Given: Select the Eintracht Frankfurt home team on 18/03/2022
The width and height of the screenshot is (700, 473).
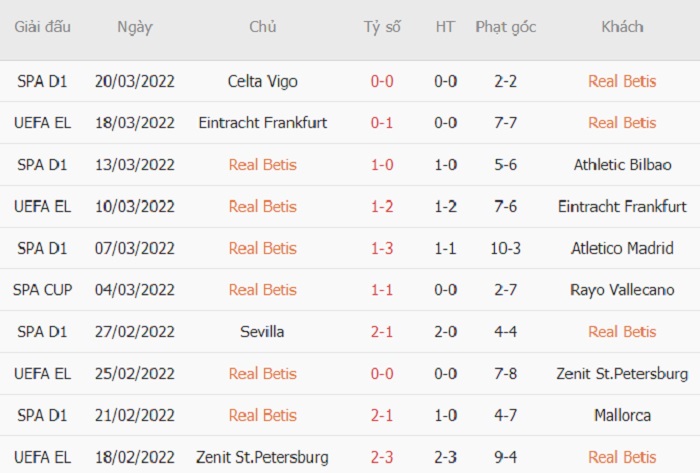Looking at the screenshot, I should (x=262, y=123).
